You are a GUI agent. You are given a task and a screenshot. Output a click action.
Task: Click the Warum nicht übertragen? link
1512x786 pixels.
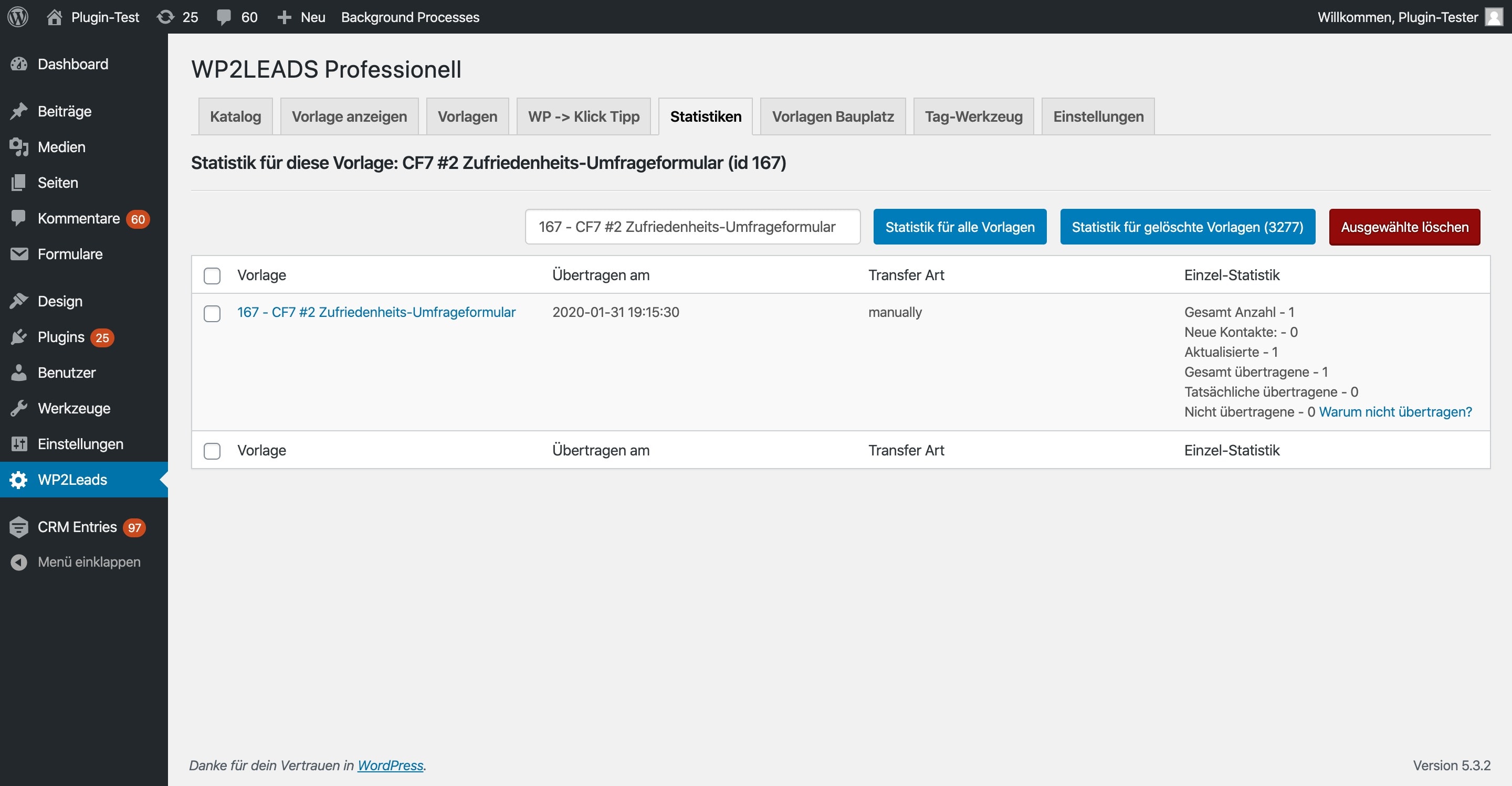[1395, 412]
